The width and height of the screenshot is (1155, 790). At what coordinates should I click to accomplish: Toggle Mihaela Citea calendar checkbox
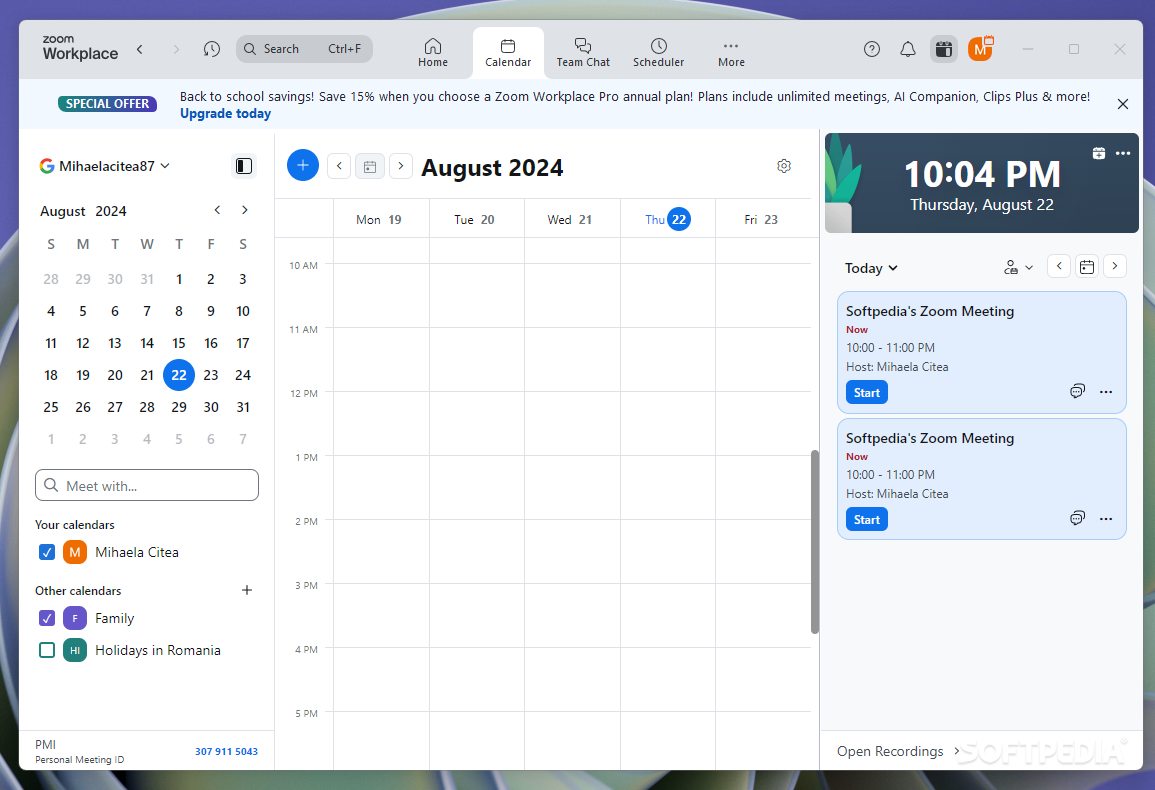pyautogui.click(x=46, y=552)
